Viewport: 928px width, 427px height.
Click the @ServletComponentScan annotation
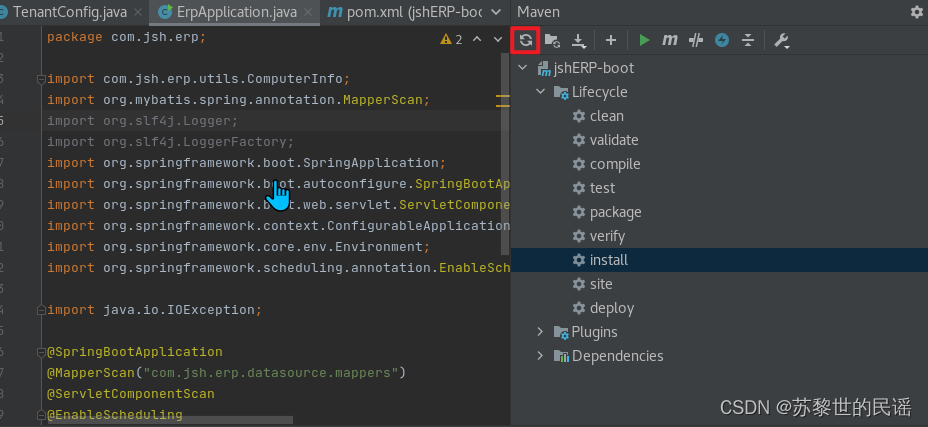coord(131,394)
